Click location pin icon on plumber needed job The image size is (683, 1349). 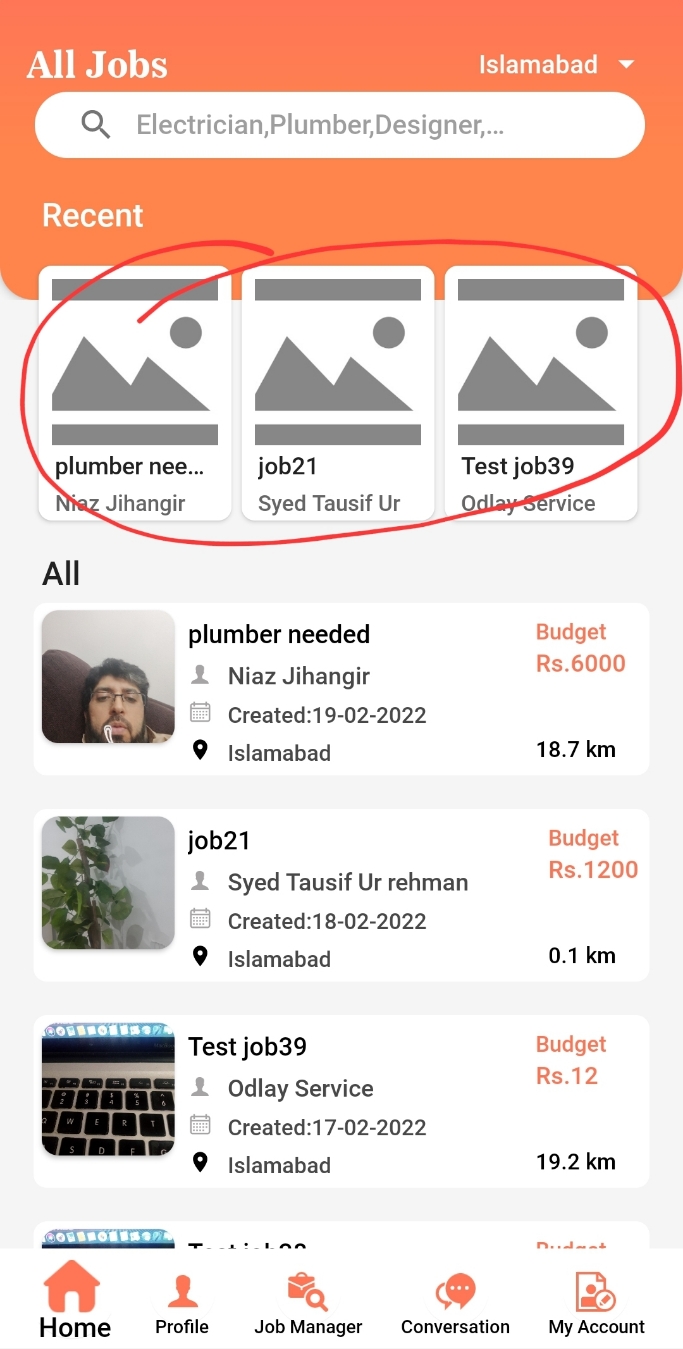click(200, 751)
